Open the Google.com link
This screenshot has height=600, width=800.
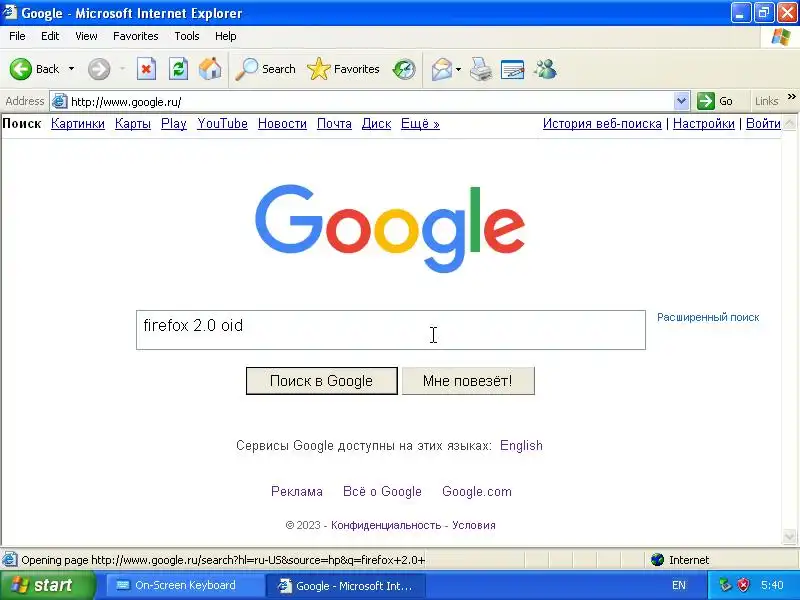pos(477,491)
